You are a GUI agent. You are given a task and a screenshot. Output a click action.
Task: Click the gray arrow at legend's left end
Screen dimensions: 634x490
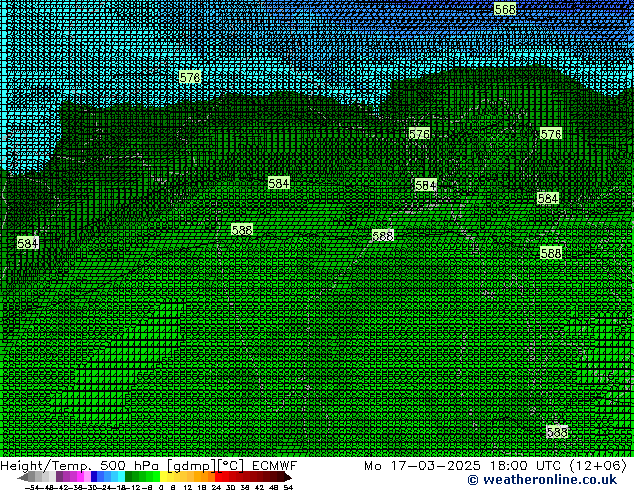click(x=22, y=477)
